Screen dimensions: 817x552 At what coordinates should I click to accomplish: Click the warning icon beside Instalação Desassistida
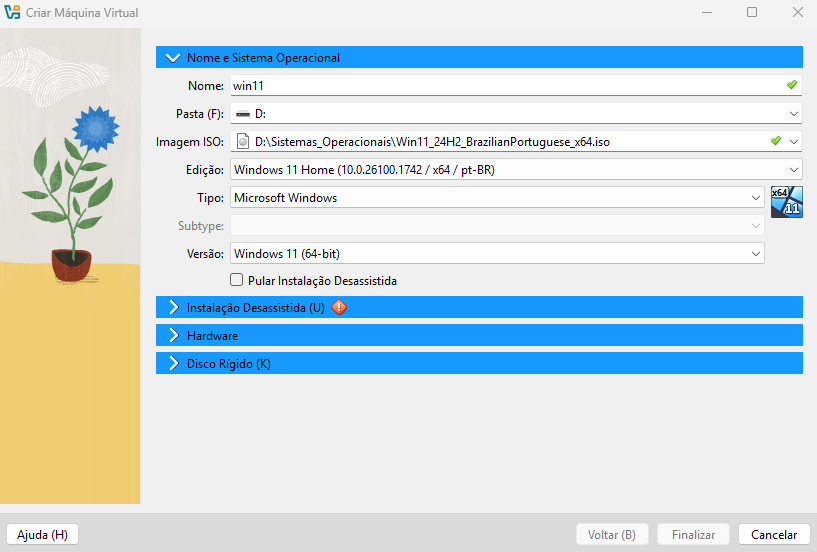339,308
